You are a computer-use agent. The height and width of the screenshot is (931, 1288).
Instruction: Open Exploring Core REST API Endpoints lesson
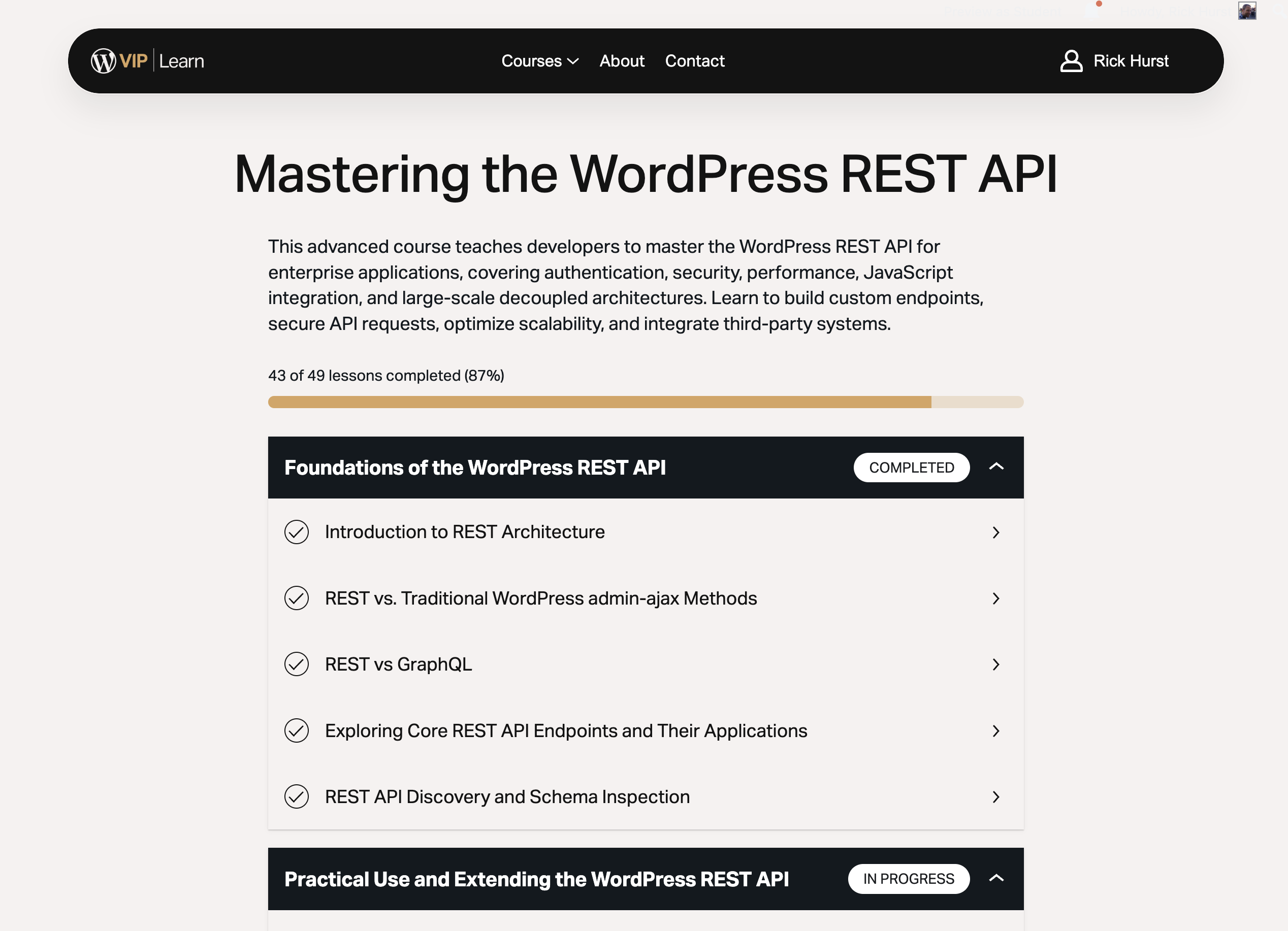tap(566, 730)
